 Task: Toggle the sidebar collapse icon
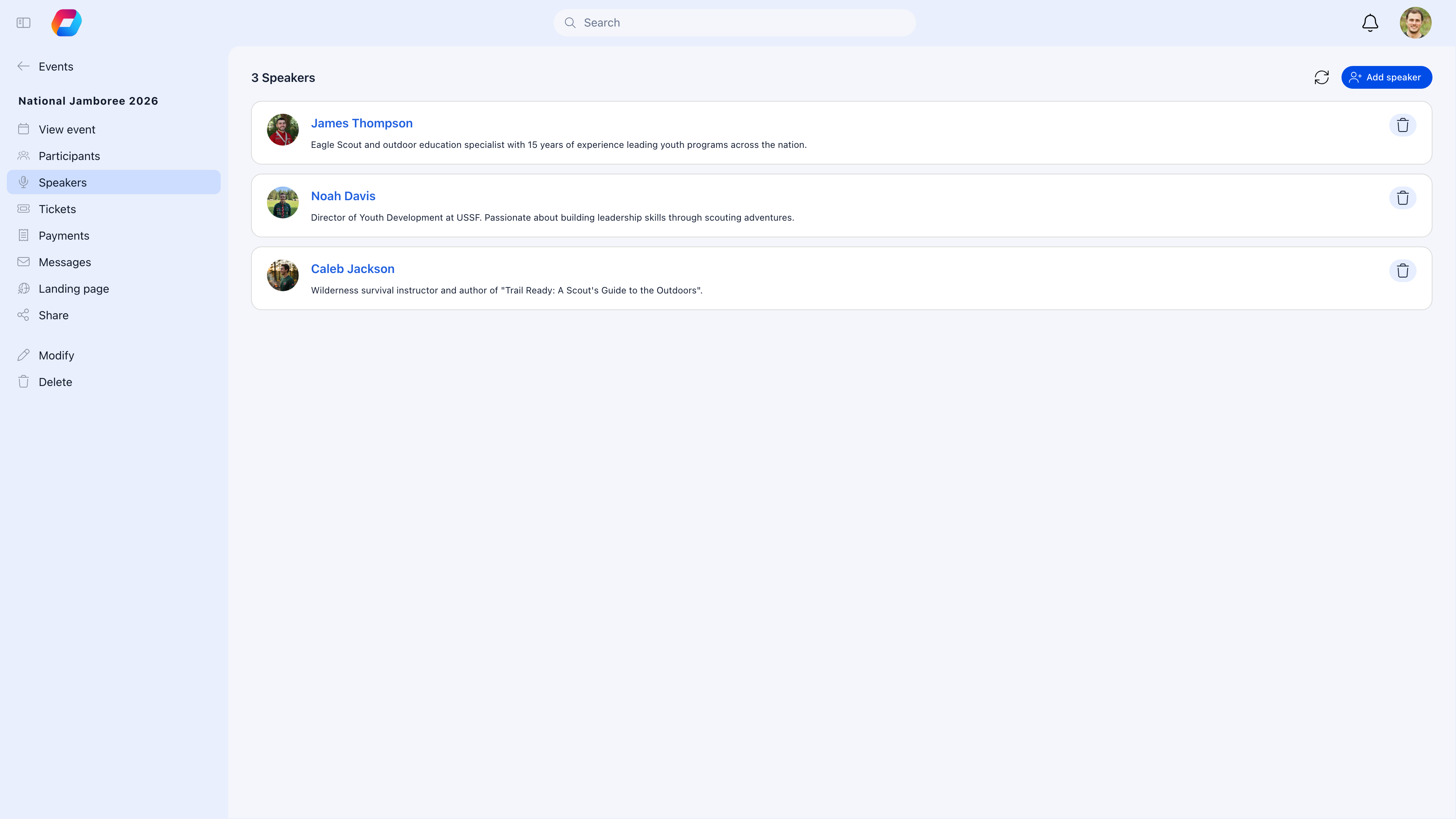pos(23,23)
